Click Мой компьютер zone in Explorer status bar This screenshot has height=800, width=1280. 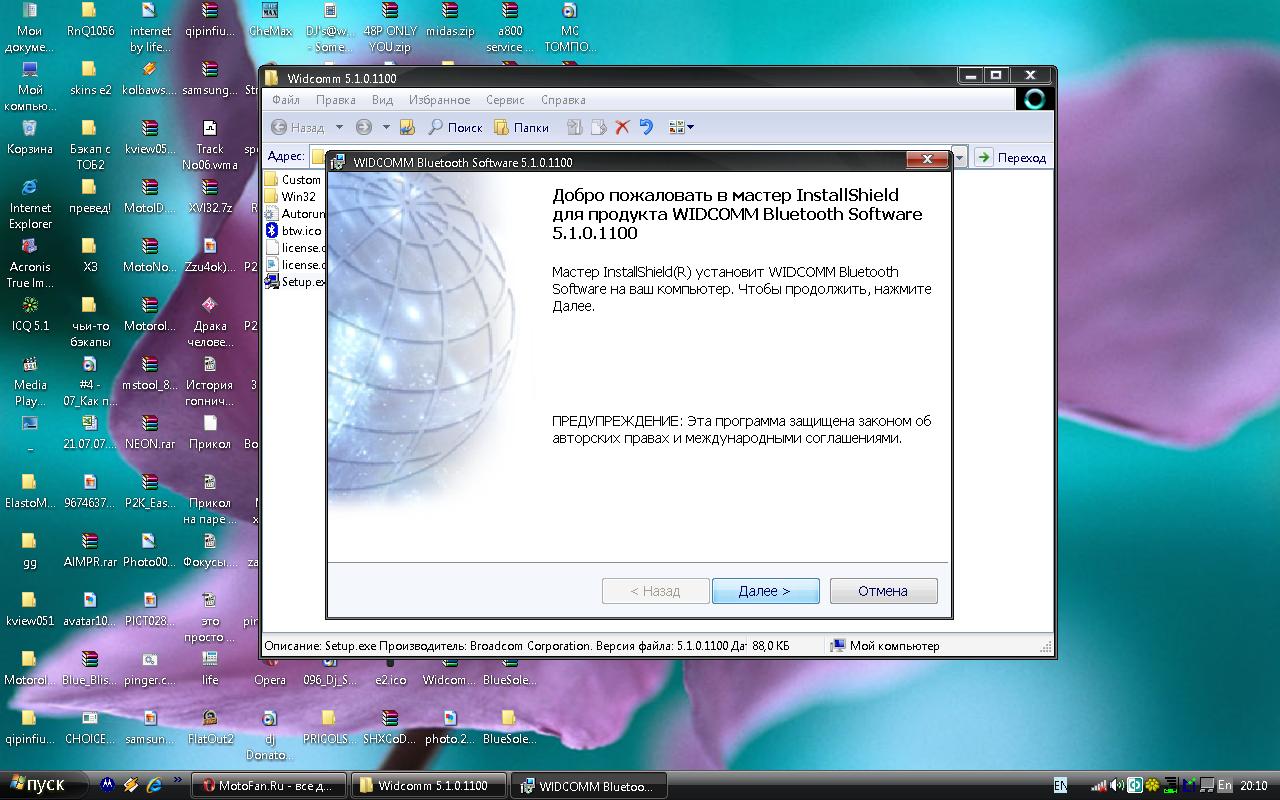tap(884, 646)
